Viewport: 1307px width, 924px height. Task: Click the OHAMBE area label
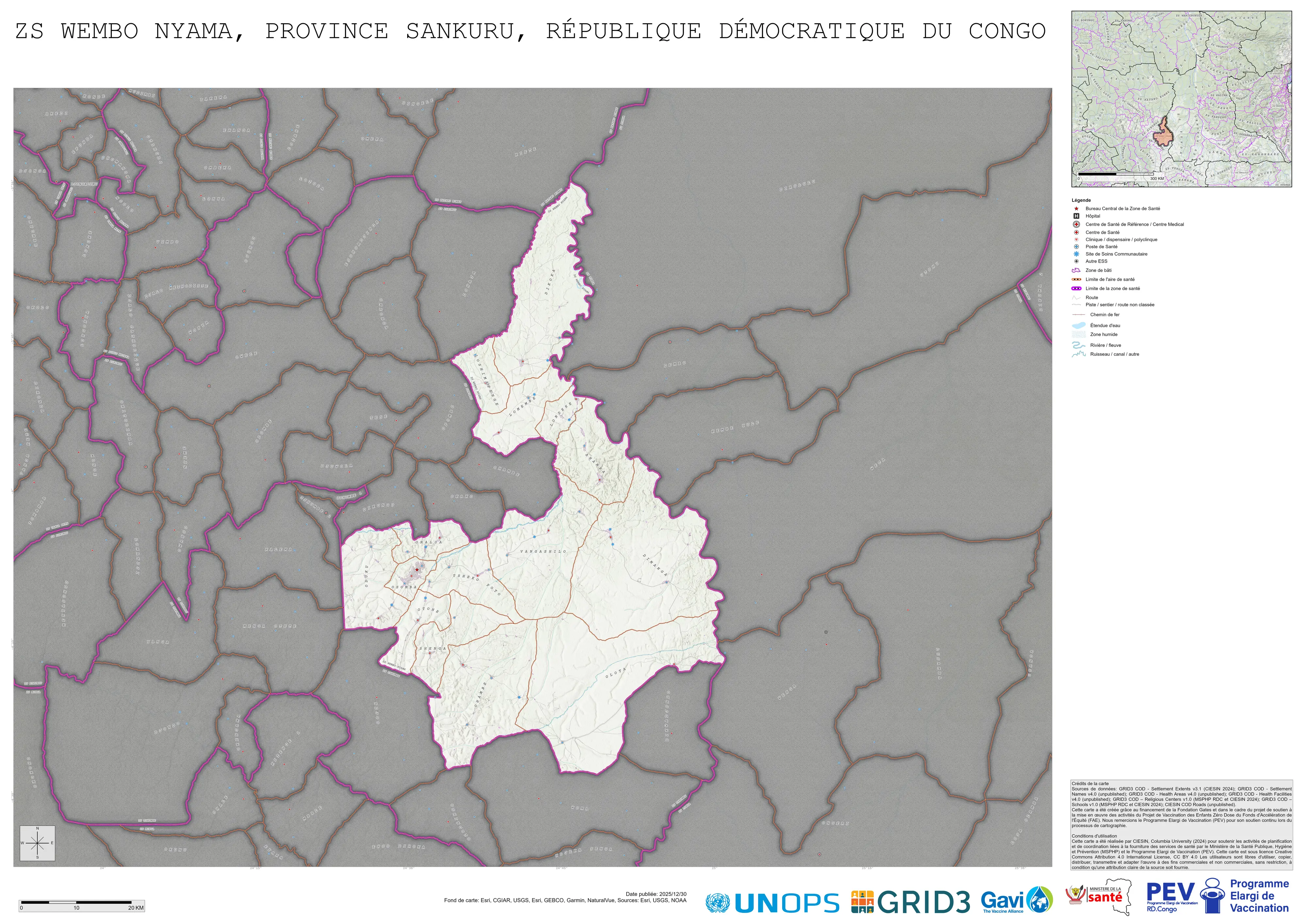pyautogui.click(x=481, y=694)
